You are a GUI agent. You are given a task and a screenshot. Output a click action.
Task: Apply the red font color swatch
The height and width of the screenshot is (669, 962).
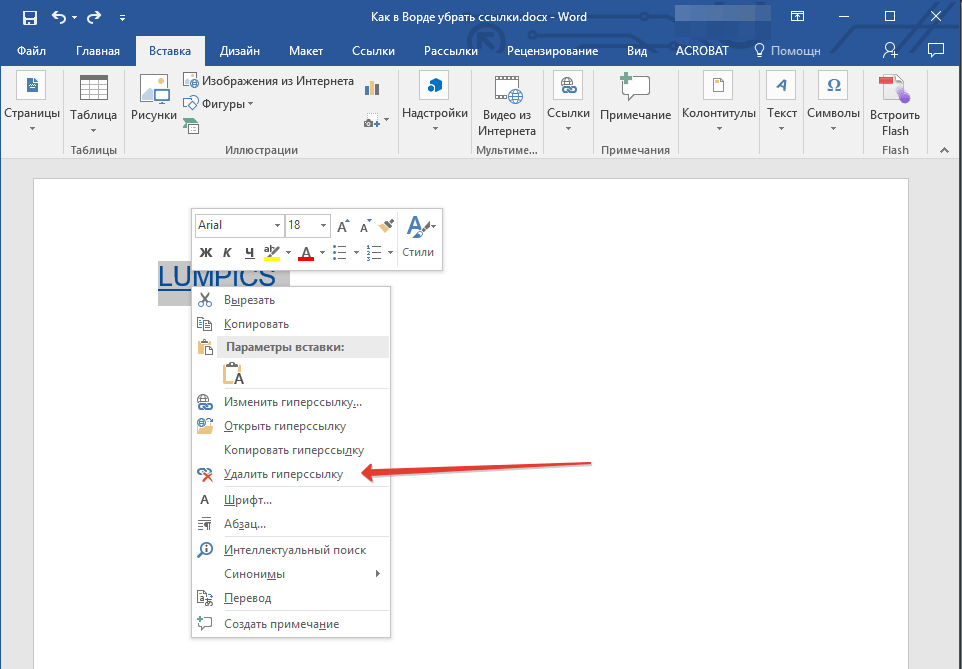(306, 252)
